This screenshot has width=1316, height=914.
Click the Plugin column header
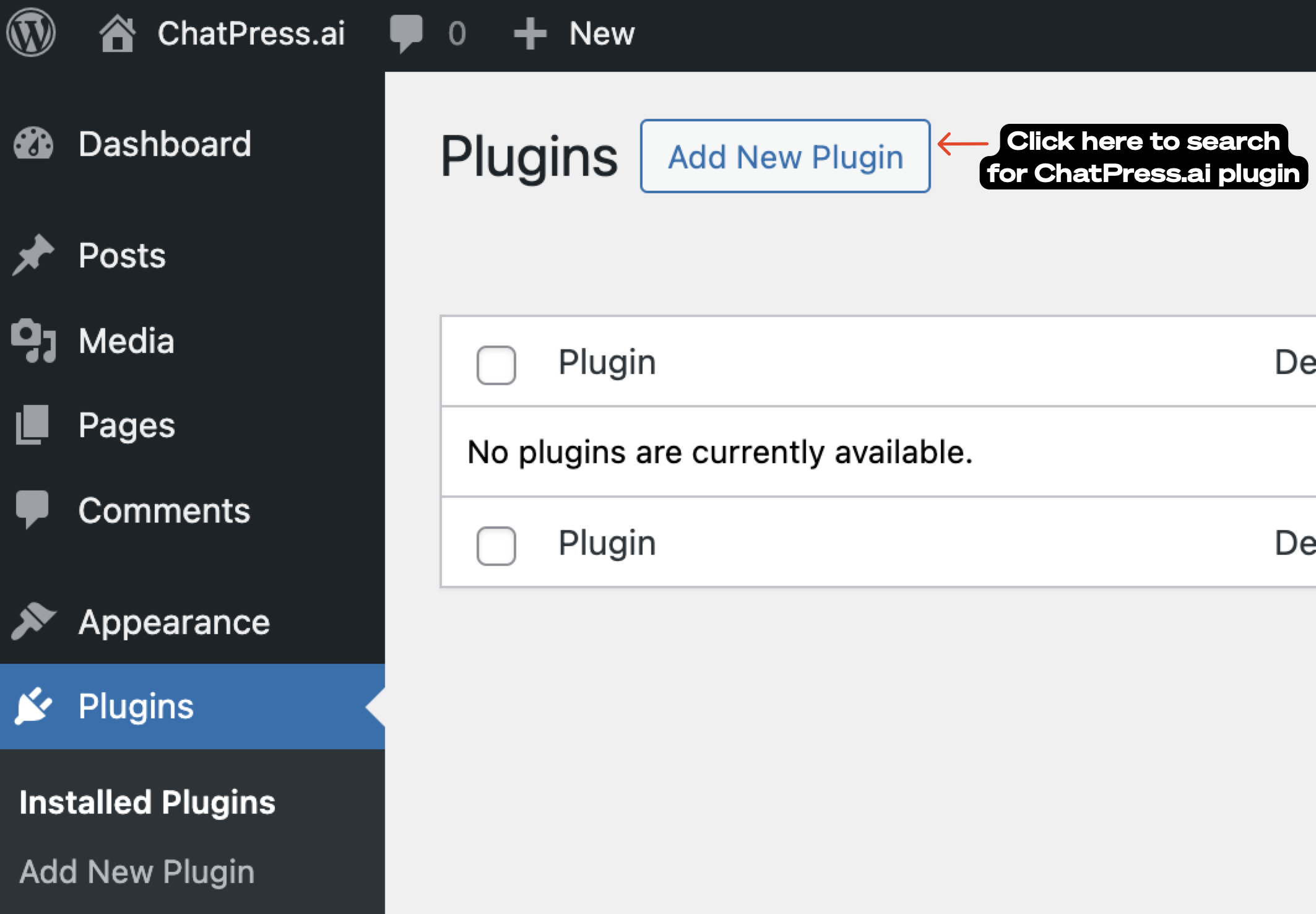[x=607, y=363]
